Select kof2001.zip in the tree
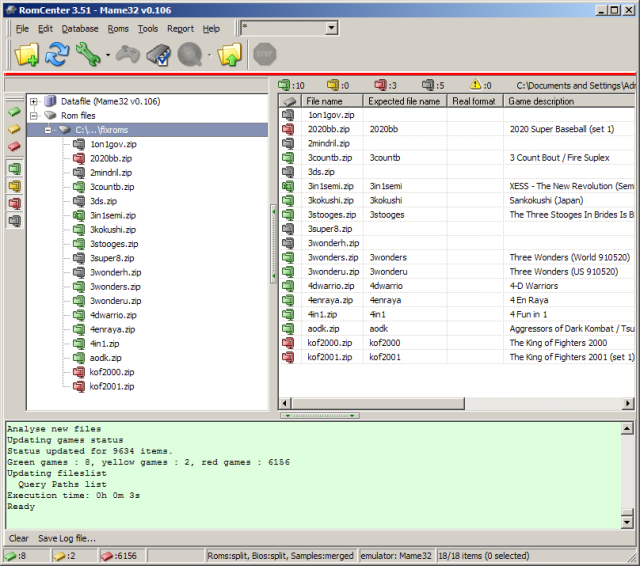This screenshot has width=640, height=566. click(112, 386)
